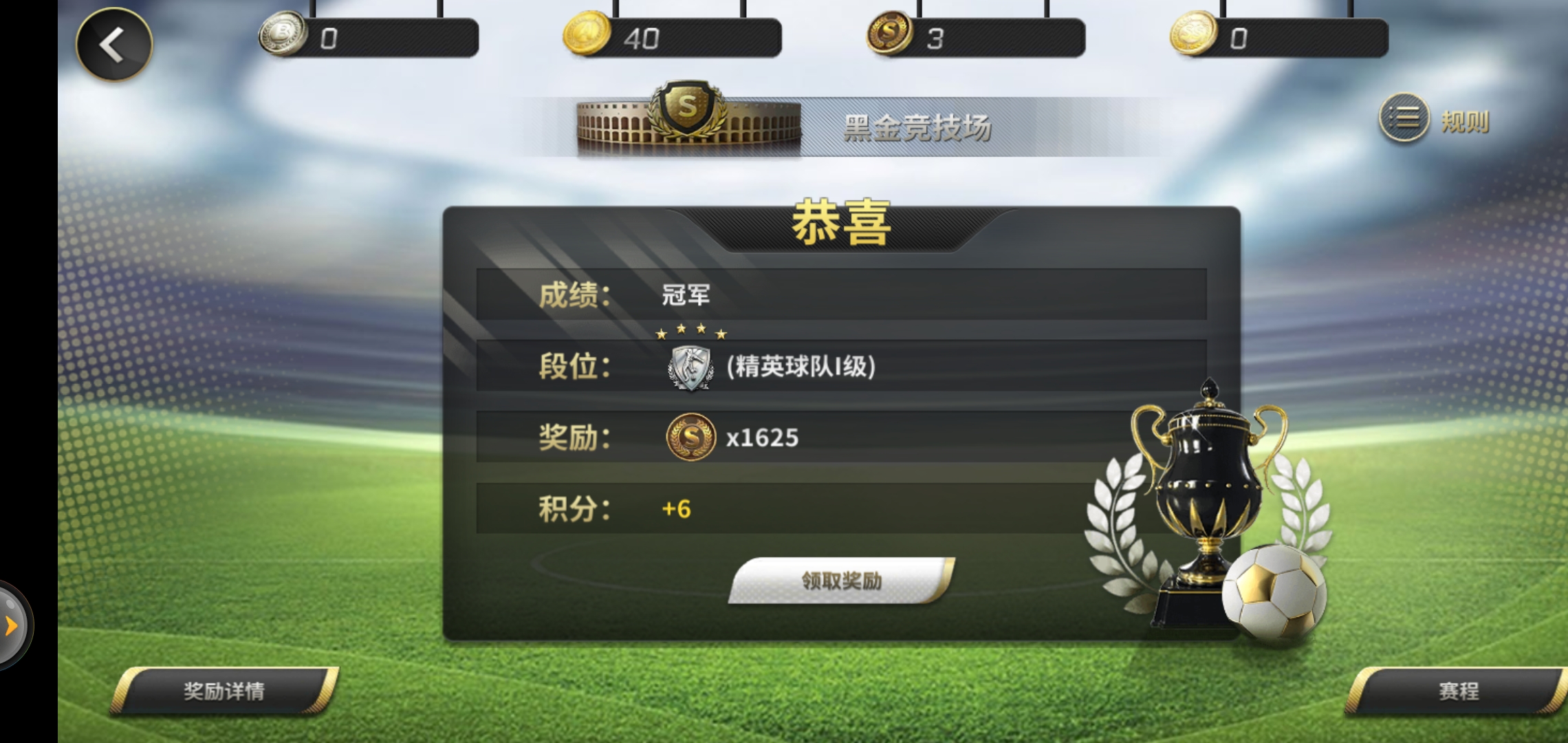1568x743 pixels.
Task: Tap the S coin reward icon
Action: click(x=691, y=437)
